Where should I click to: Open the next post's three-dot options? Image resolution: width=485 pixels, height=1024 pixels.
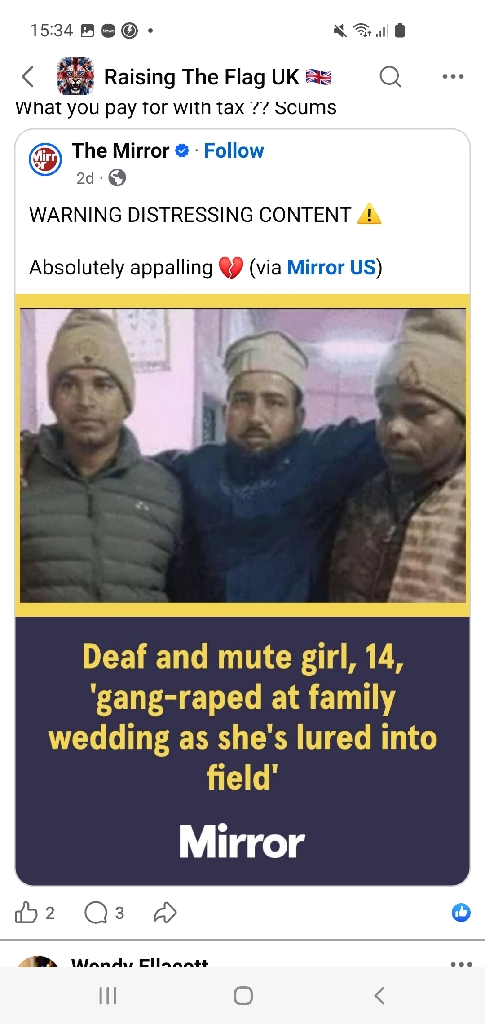[461, 963]
